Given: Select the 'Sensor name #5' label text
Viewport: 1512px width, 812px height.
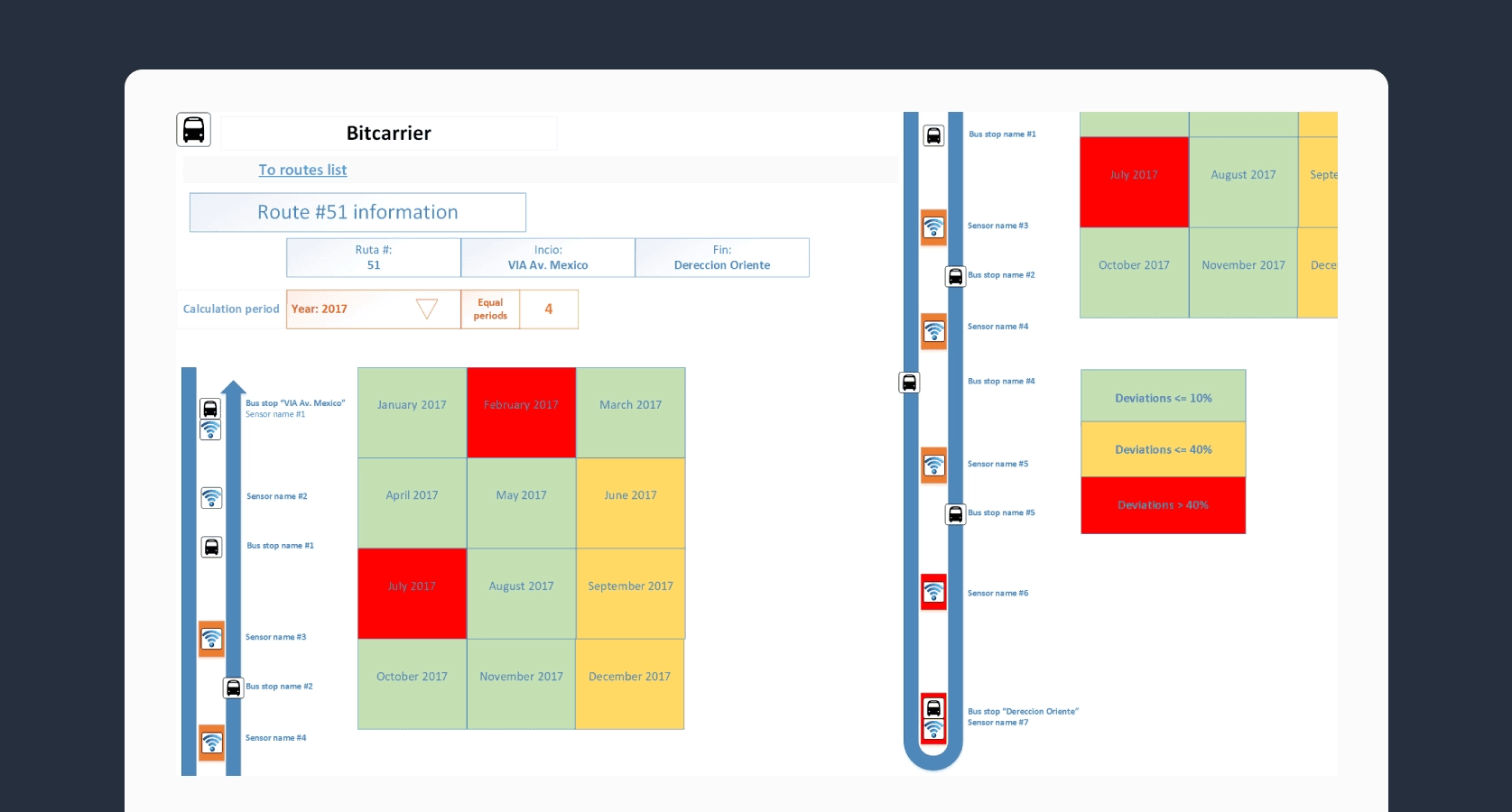Looking at the screenshot, I should (x=997, y=464).
